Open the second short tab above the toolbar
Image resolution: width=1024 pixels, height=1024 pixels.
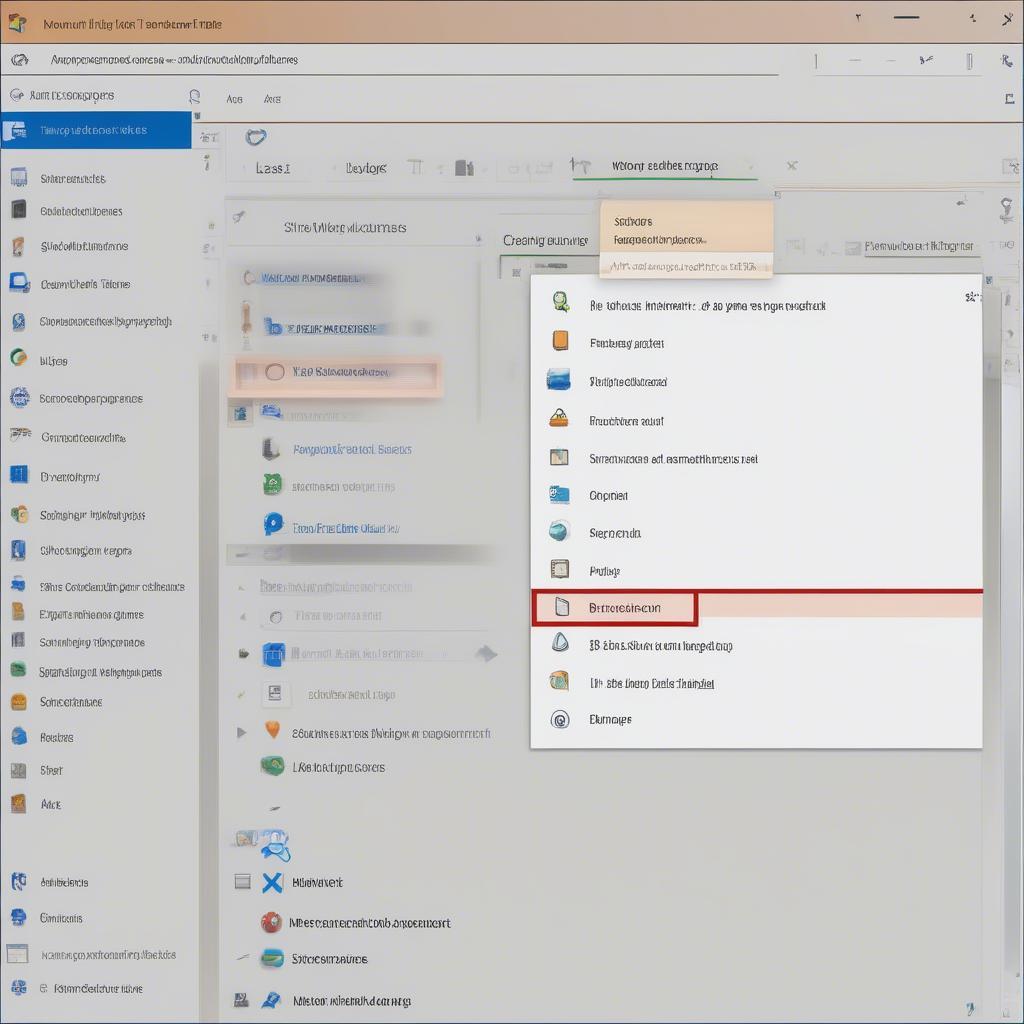272,99
